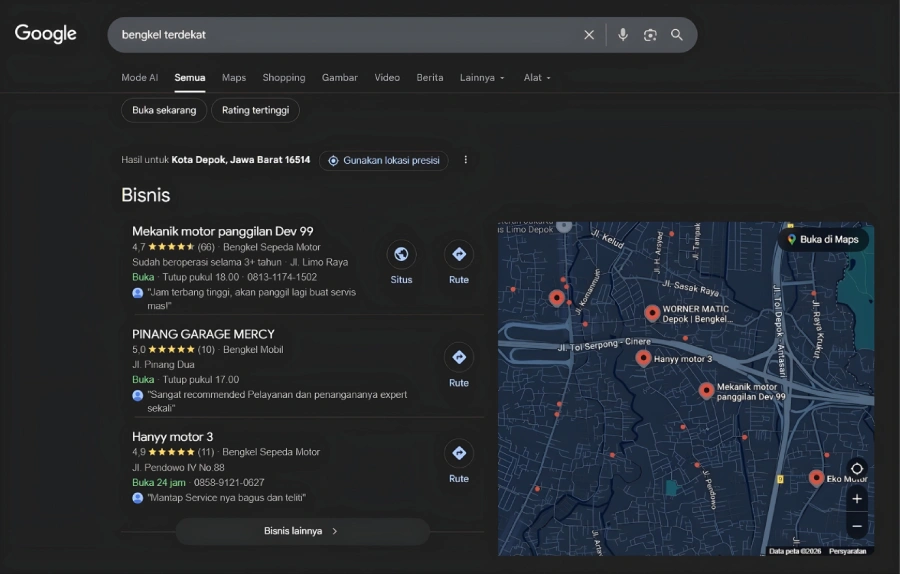900x574 pixels.
Task: Switch to the Berita tab
Action: (x=429, y=77)
